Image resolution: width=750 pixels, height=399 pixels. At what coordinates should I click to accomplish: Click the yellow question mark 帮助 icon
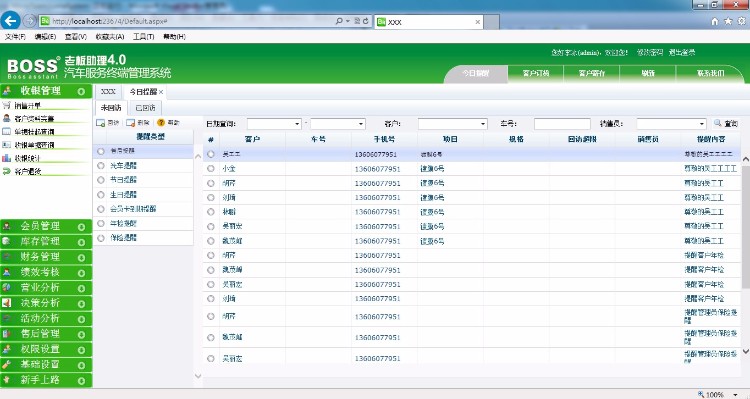pos(161,123)
